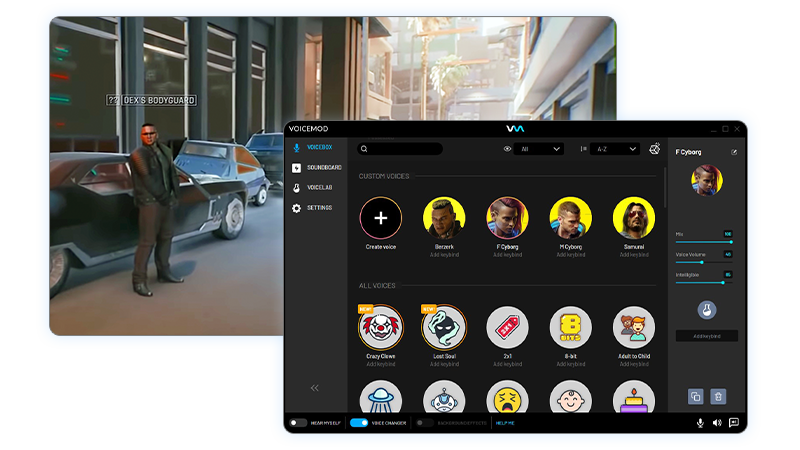Select the crying emoji voice icon
This screenshot has width=800, height=450.
click(x=507, y=397)
